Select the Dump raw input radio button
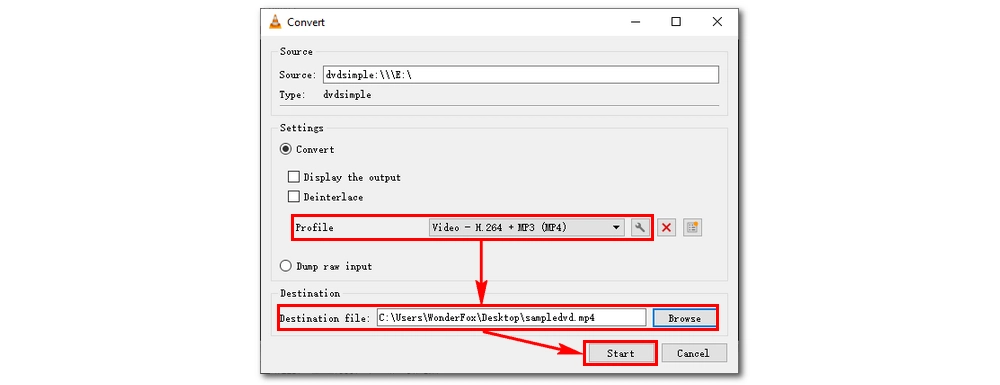 click(x=286, y=266)
